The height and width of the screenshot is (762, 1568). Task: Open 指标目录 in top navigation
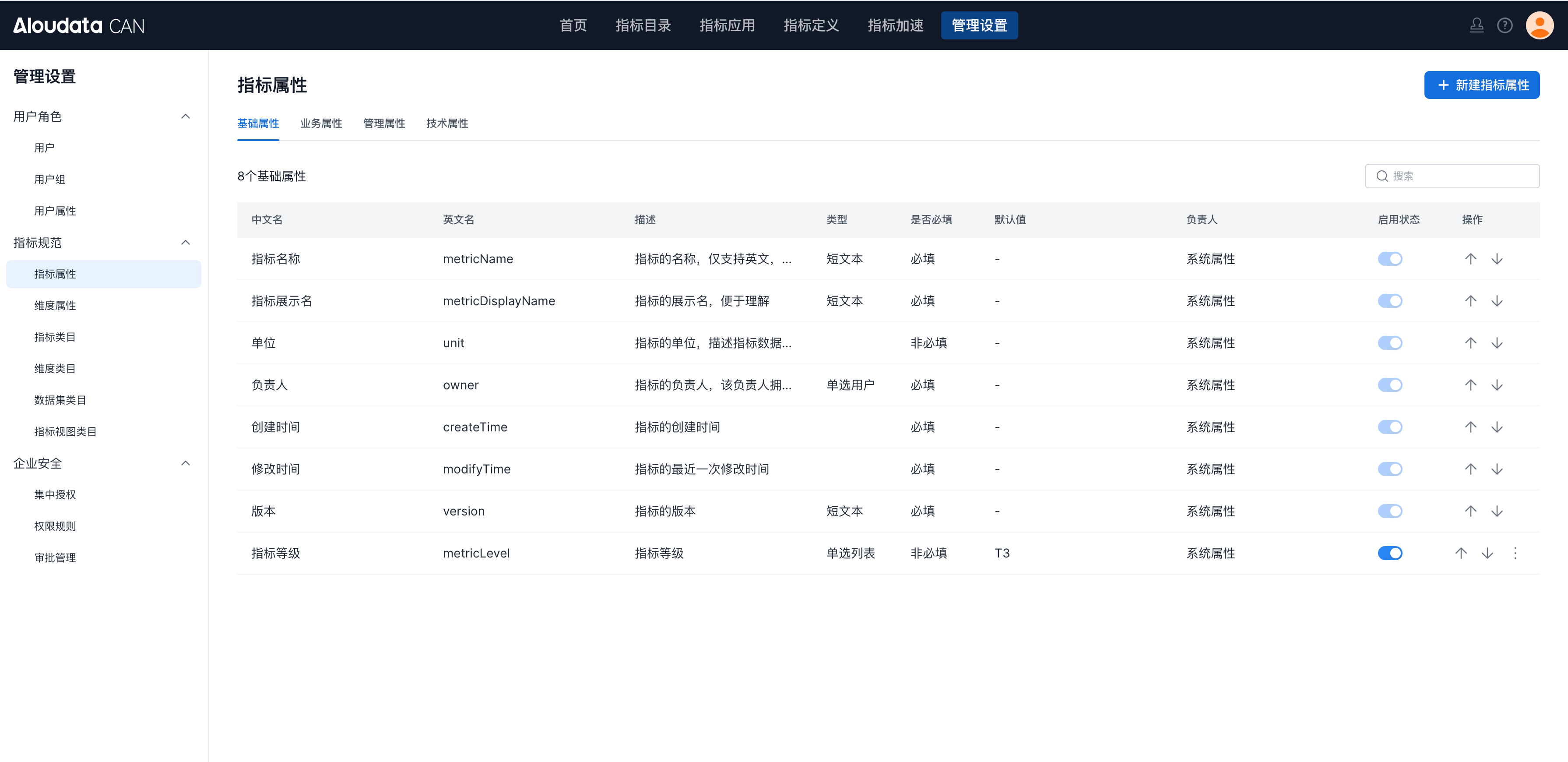(643, 25)
